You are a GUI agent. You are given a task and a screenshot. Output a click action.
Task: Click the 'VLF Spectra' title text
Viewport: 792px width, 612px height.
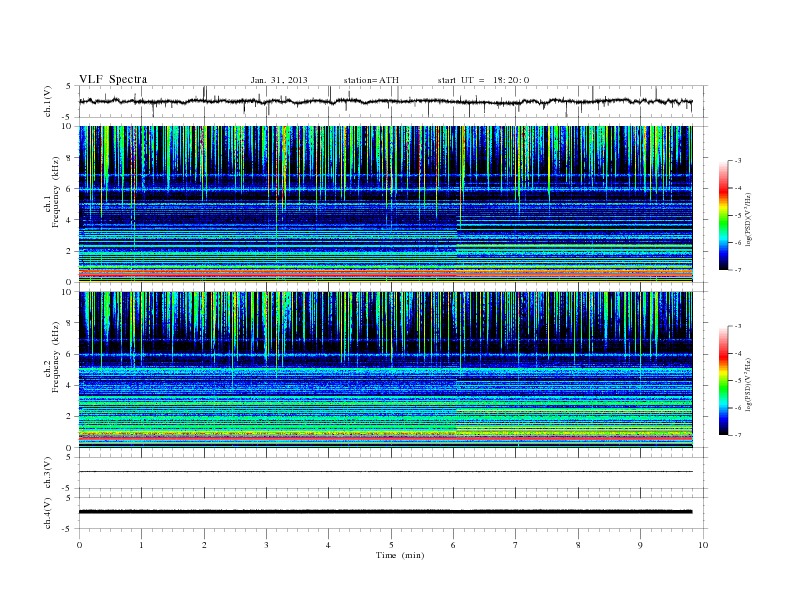click(113, 79)
